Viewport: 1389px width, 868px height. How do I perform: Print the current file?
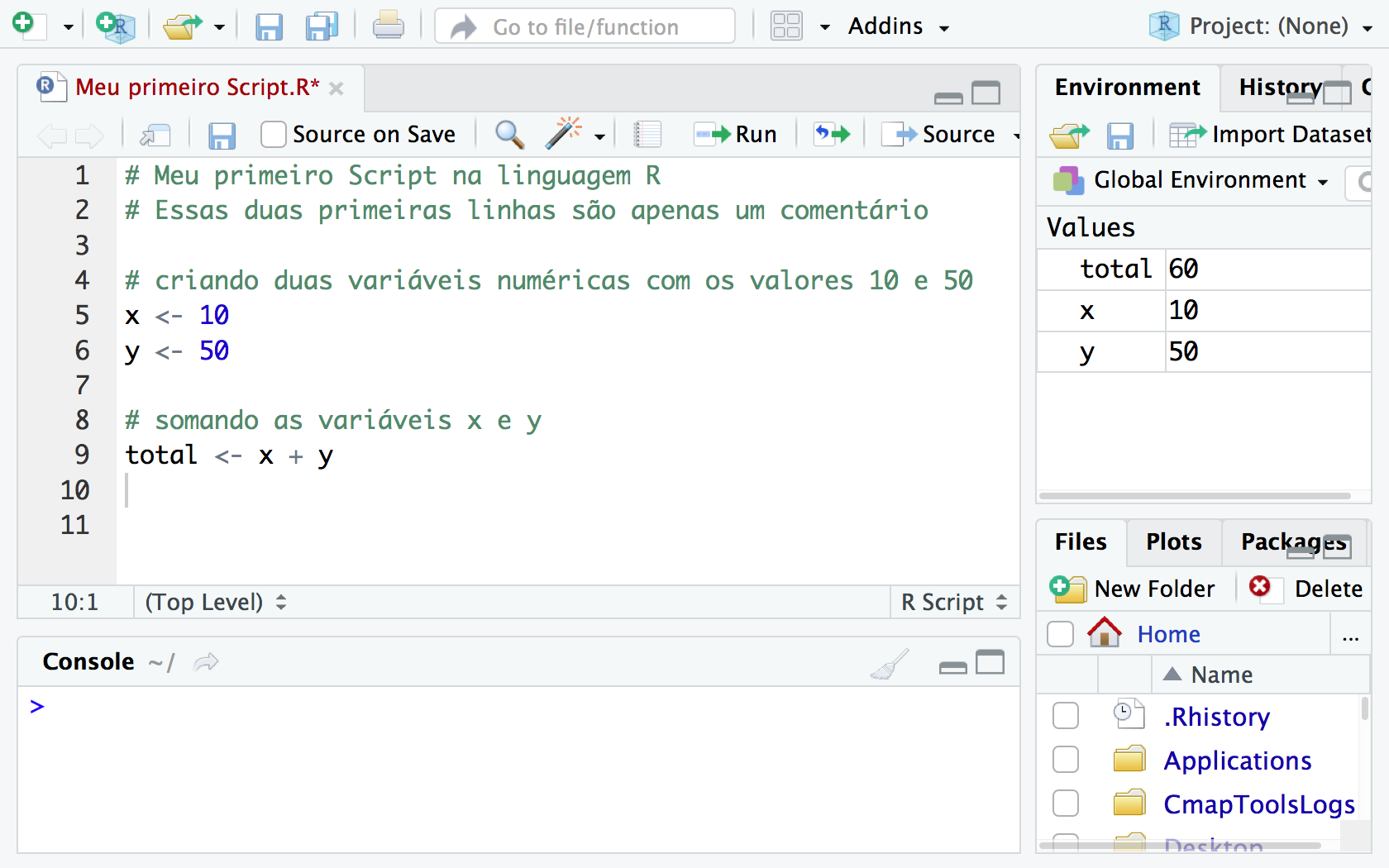[x=388, y=26]
